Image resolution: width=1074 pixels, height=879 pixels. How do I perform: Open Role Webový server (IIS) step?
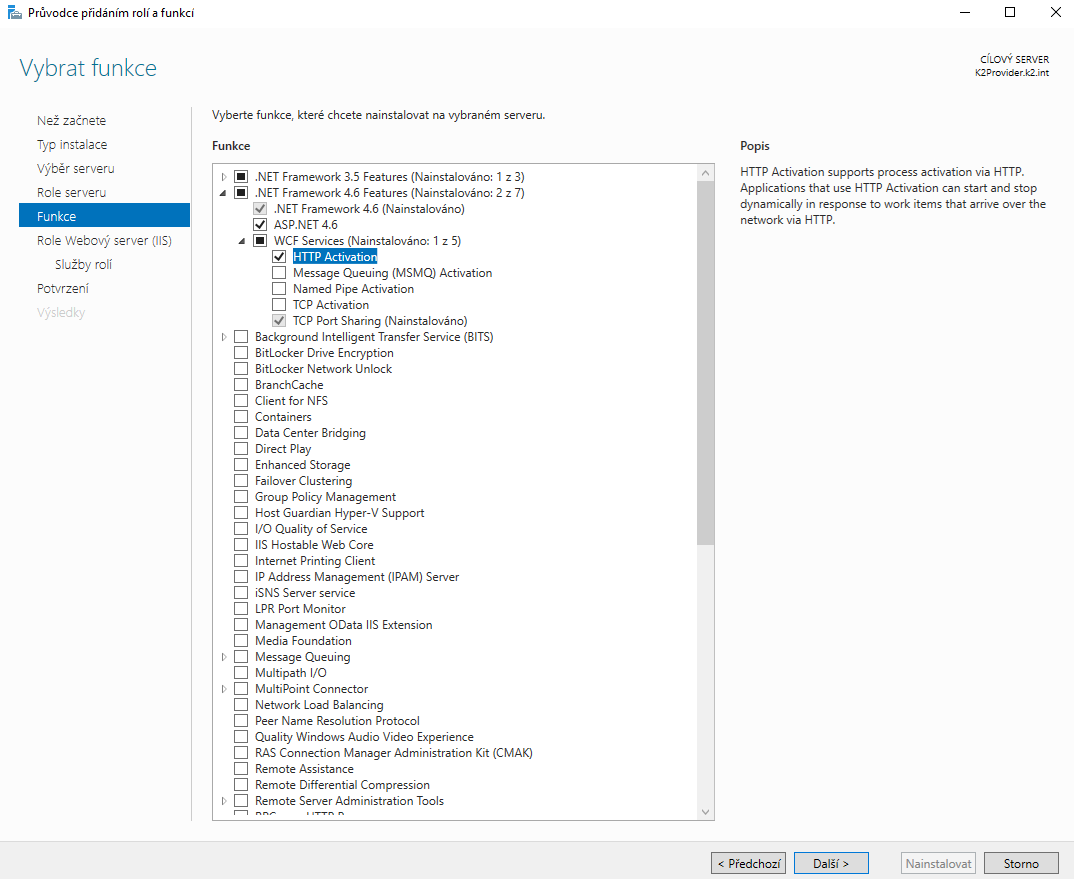[104, 240]
